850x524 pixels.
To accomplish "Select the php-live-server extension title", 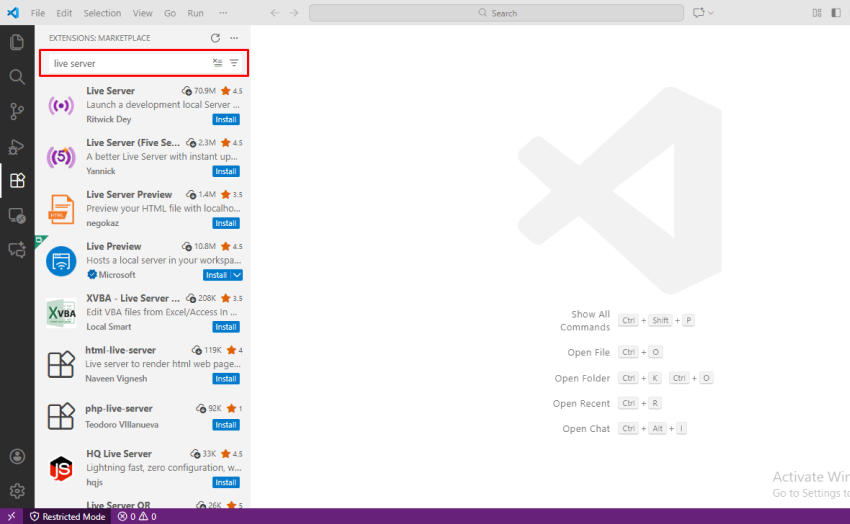I will coord(119,409).
